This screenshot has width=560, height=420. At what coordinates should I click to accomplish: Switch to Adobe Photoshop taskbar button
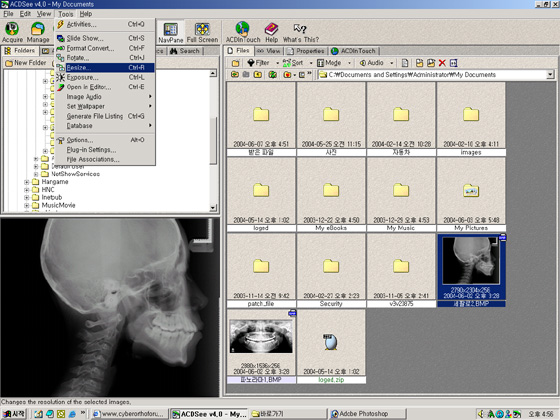(x=367, y=414)
